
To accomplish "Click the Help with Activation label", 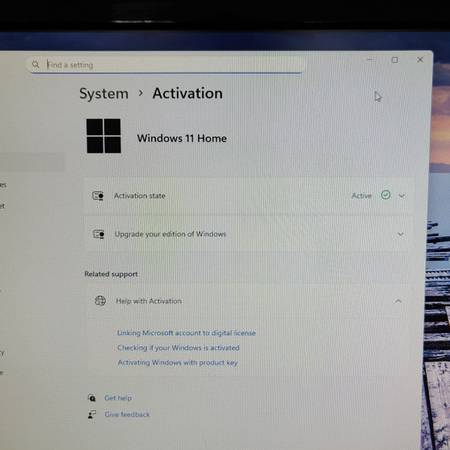I will [x=149, y=301].
